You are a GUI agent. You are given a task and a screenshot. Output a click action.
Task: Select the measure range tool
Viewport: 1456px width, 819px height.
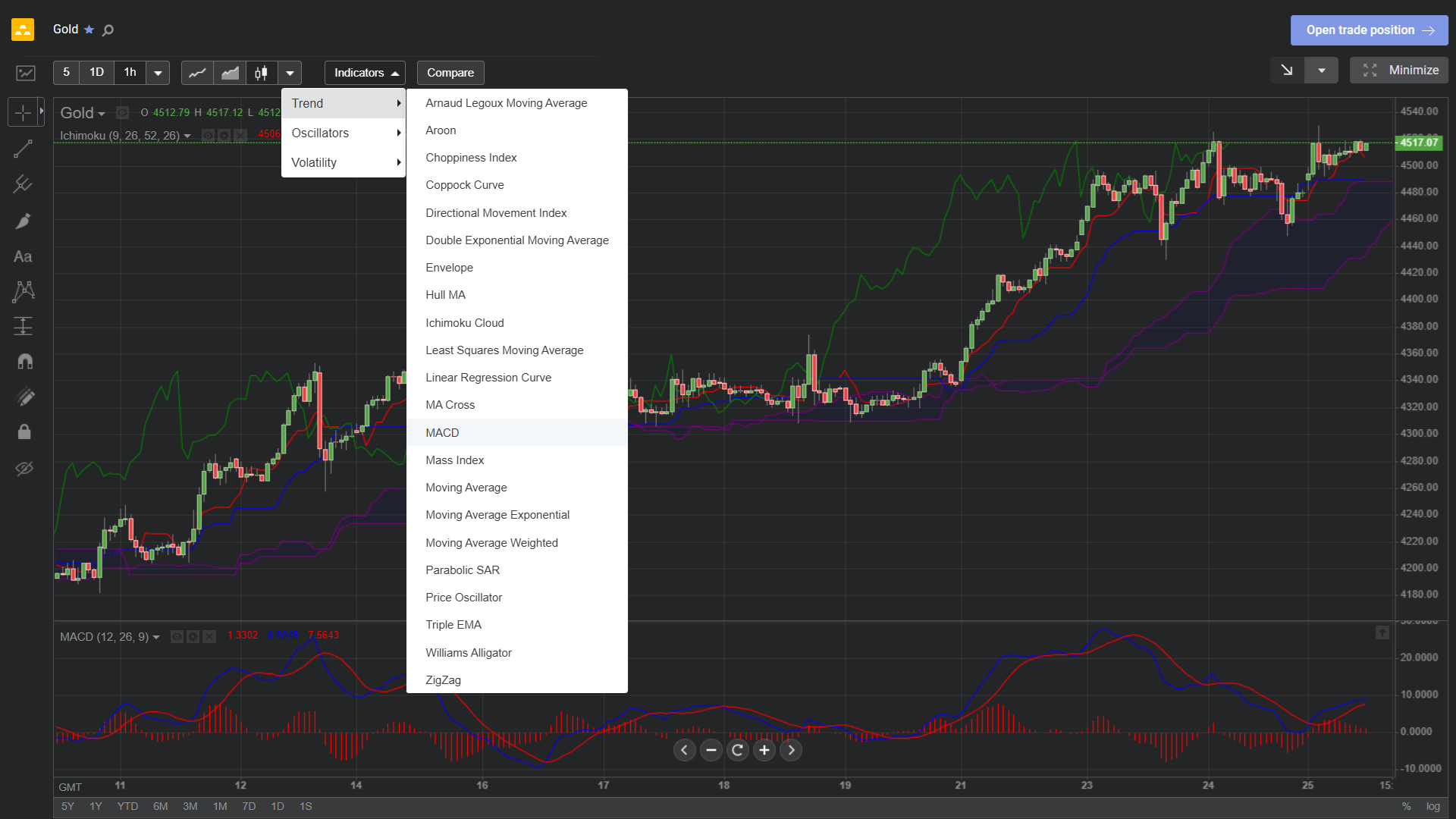click(x=24, y=326)
